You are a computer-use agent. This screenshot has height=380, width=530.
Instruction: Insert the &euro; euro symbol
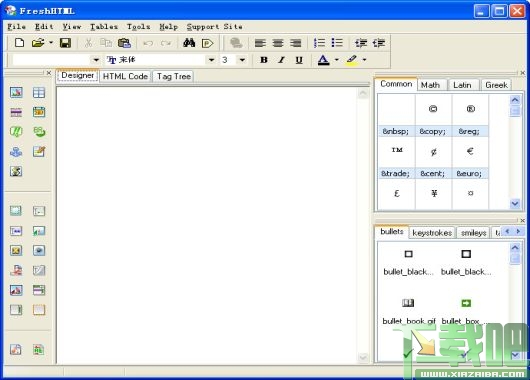pos(470,158)
